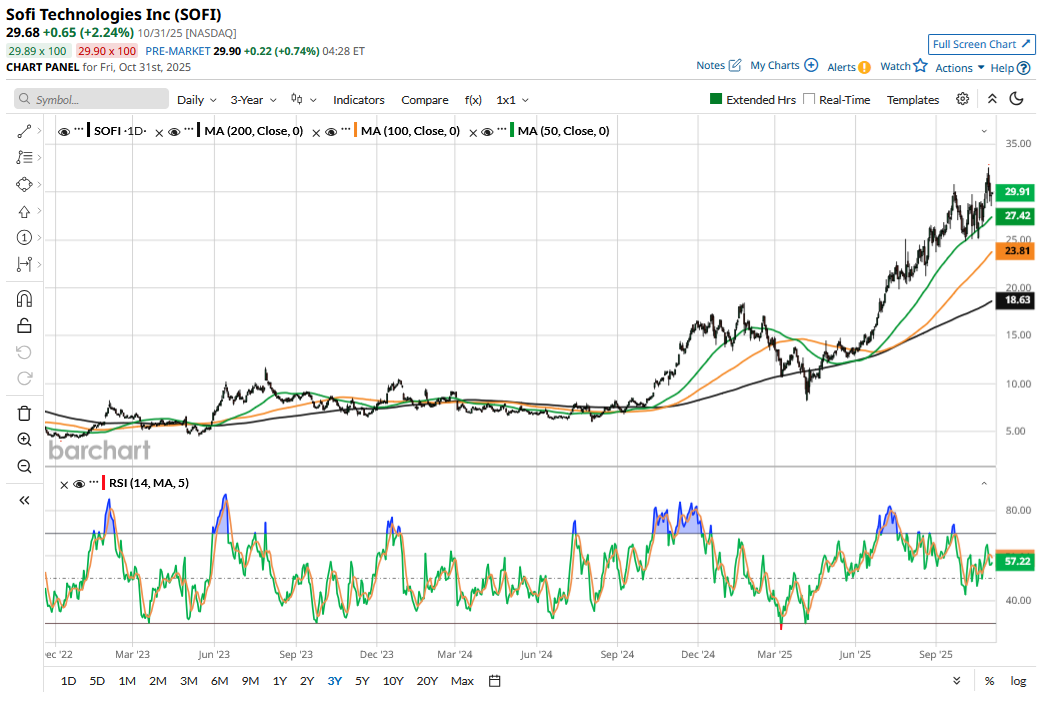Select the 6M time range
This screenshot has height=705, width=1043.
click(219, 681)
